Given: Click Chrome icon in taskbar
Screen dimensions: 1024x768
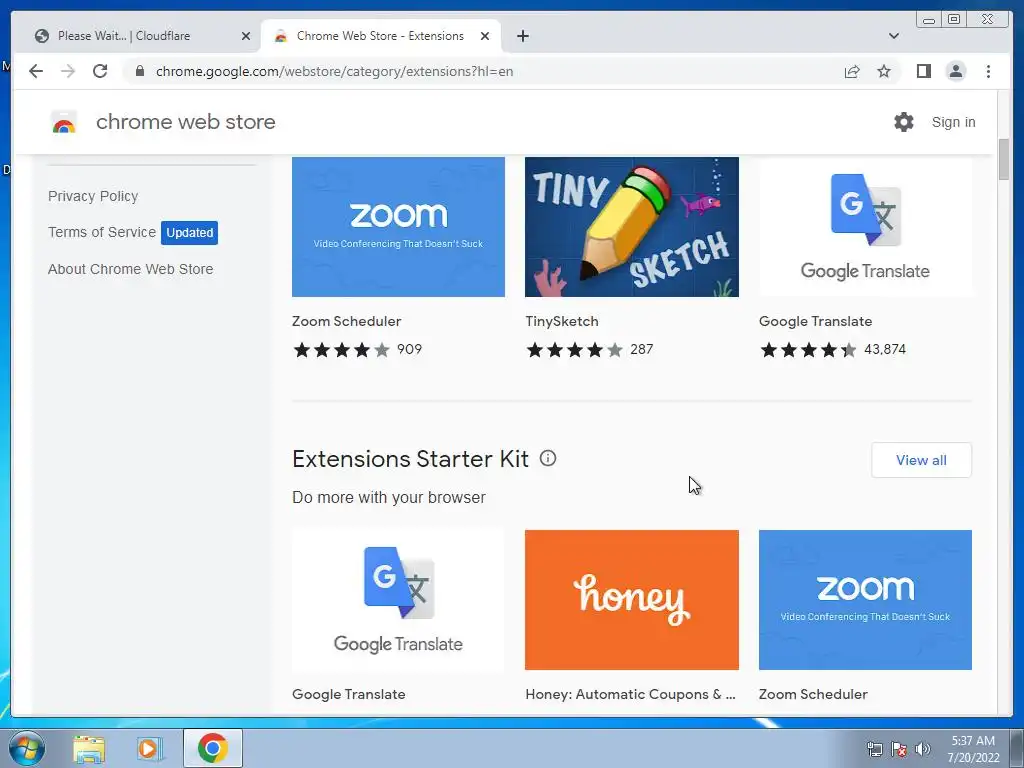Looking at the screenshot, I should click(212, 748).
